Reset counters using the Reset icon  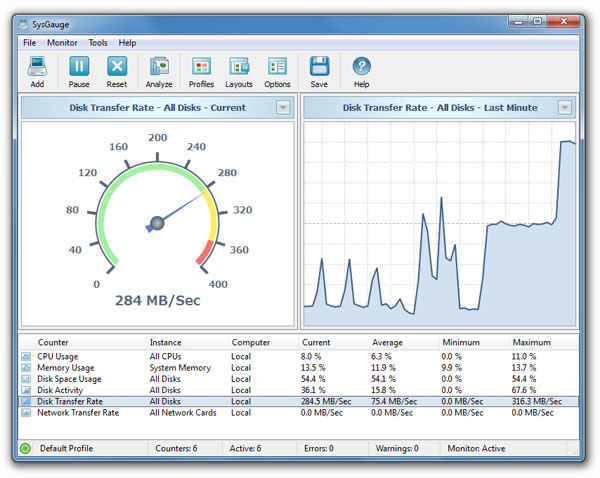(117, 66)
